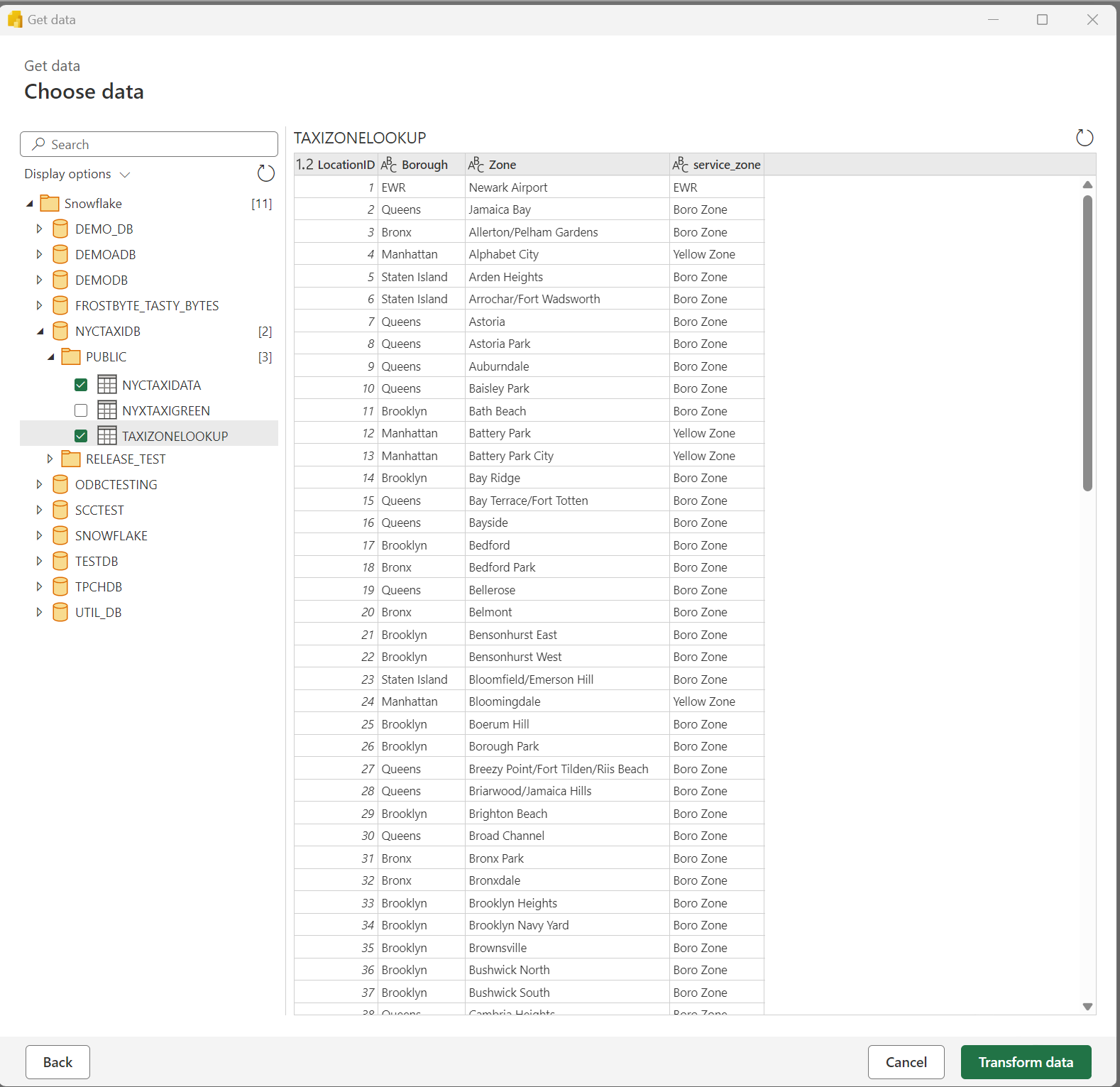This screenshot has width=1120, height=1087.
Task: Click the Zone column text type icon
Action: (476, 165)
